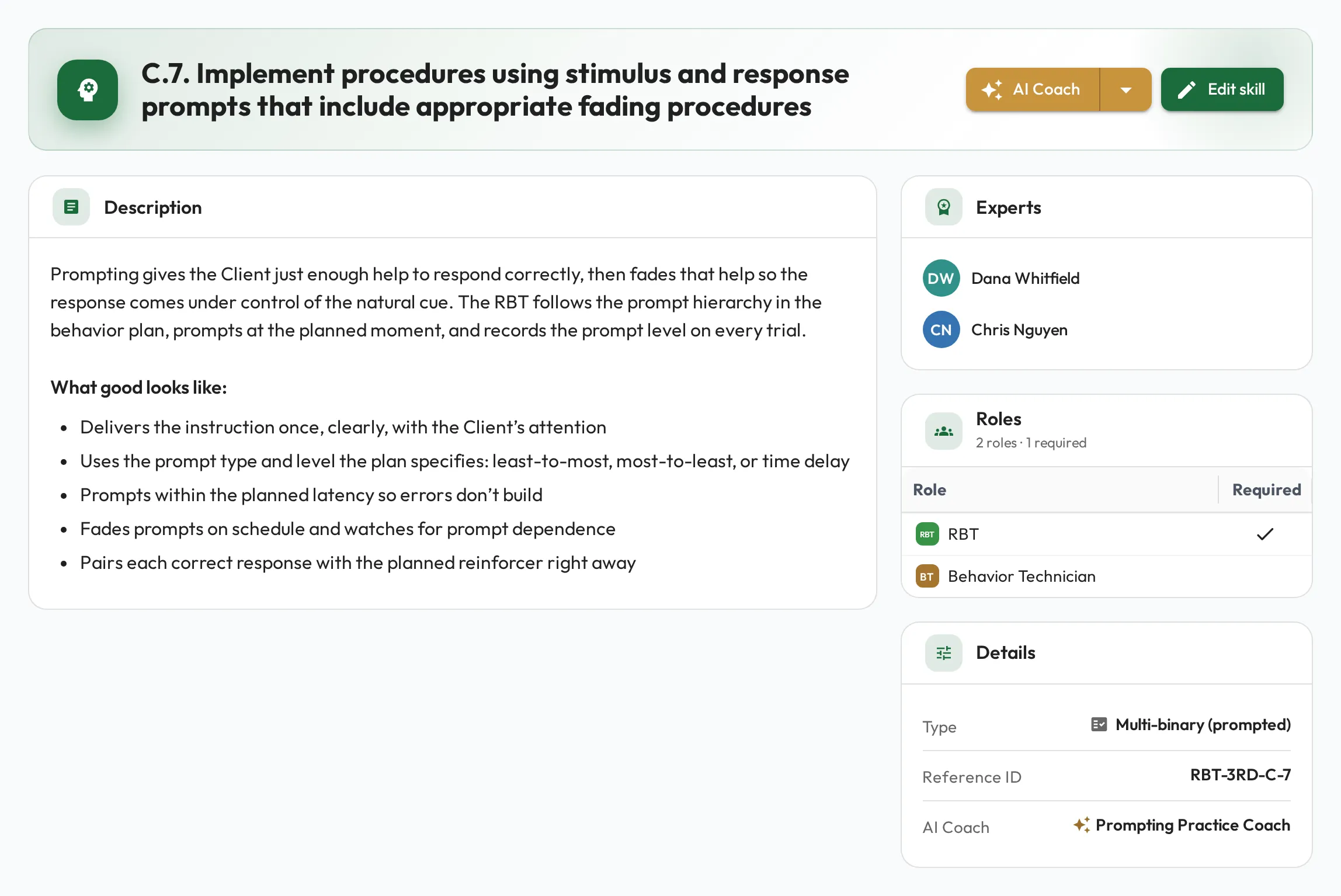Image resolution: width=1341 pixels, height=896 pixels.
Task: Toggle the RBT required checkmark
Action: 1265,534
